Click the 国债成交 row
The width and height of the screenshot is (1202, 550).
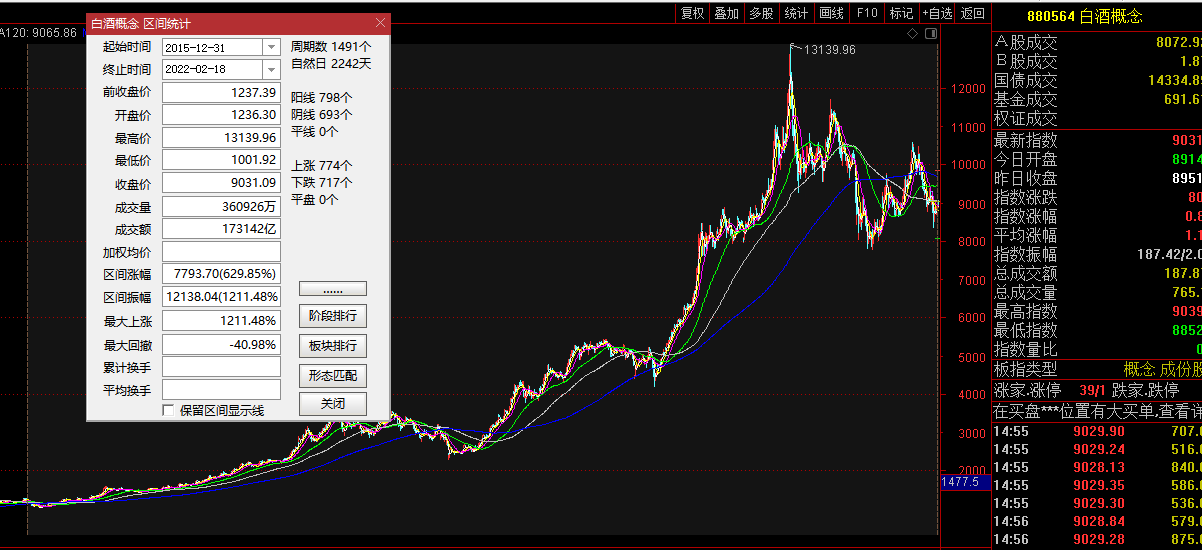coord(1097,81)
